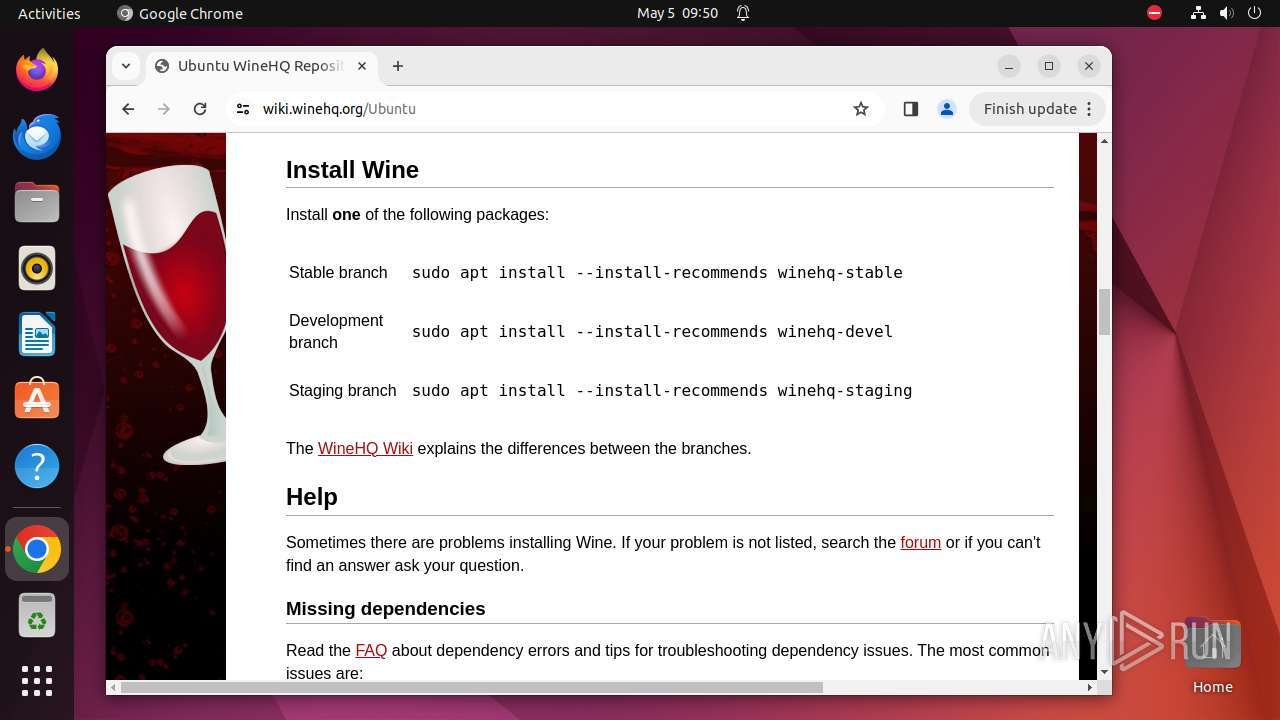
Task: Click the scroll right arrow
Action: click(1090, 687)
